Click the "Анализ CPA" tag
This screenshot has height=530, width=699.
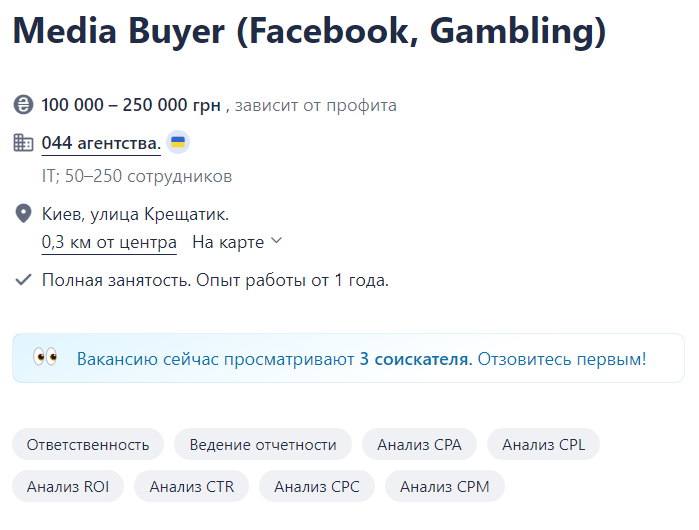[419, 445]
